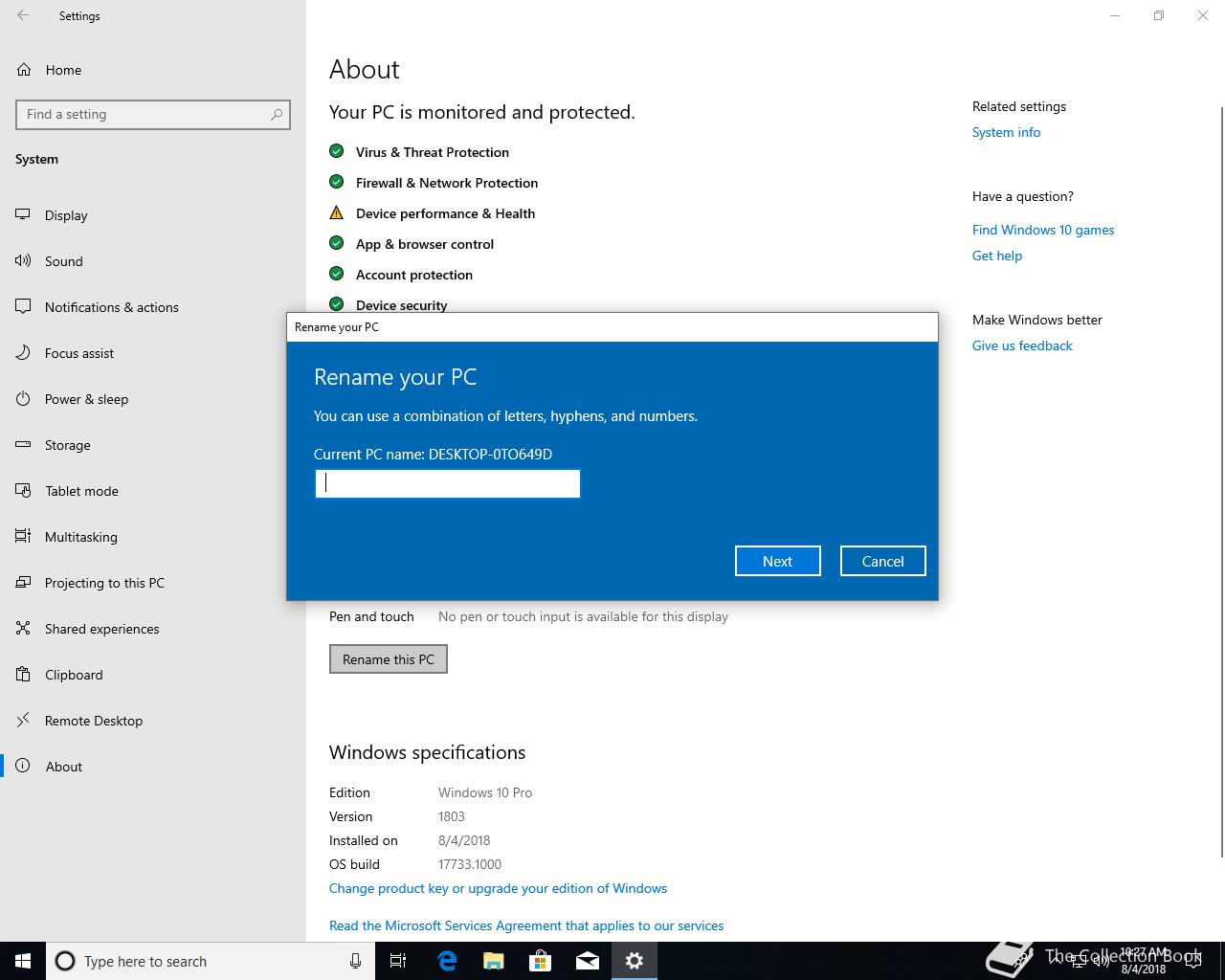Click Virus & Threat Protection green check icon
Viewport: 1225px width, 980px height.
click(336, 151)
